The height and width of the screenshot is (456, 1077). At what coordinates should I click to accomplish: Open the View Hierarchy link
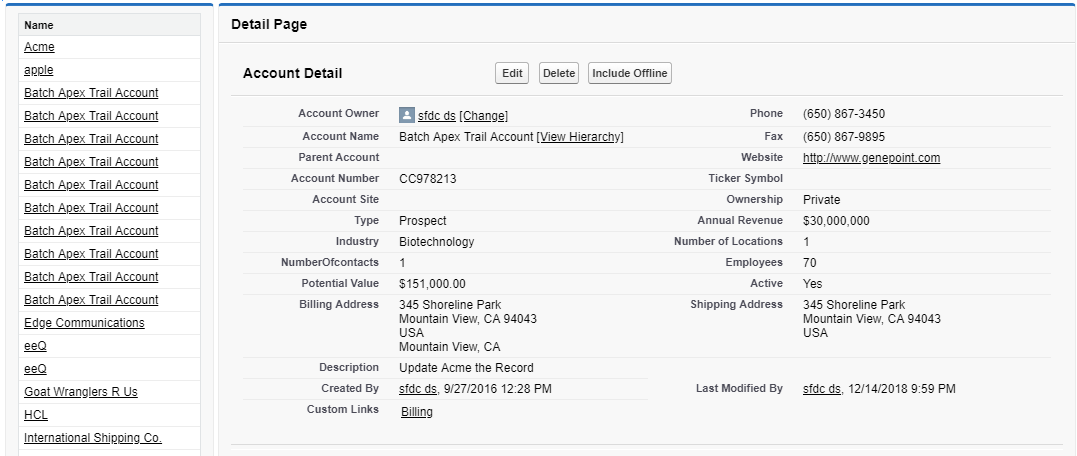580,137
